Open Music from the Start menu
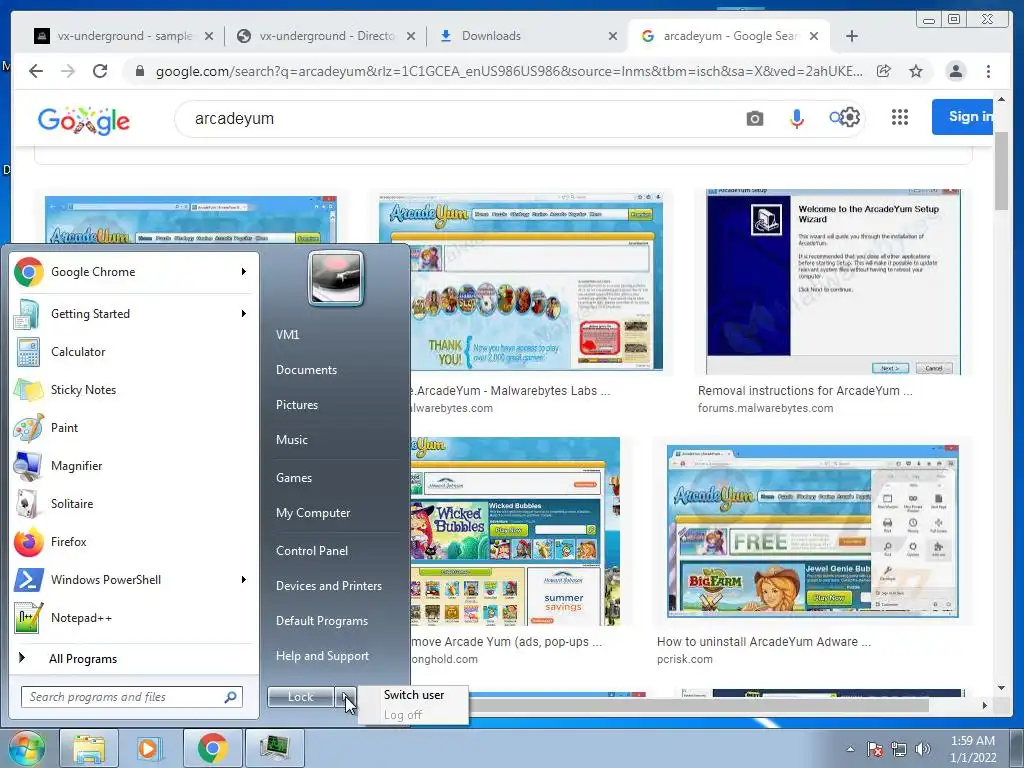This screenshot has width=1024, height=768. (x=291, y=440)
